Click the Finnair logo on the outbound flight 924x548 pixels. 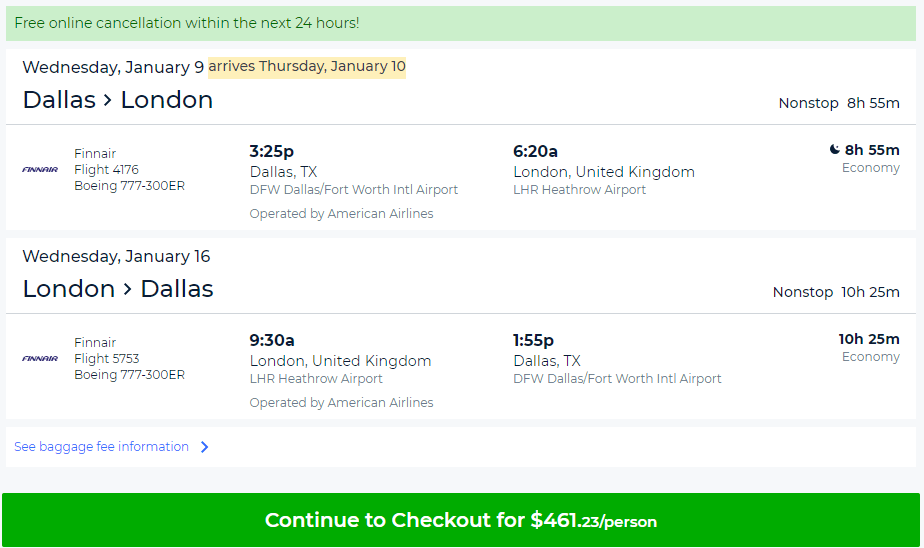click(x=40, y=170)
